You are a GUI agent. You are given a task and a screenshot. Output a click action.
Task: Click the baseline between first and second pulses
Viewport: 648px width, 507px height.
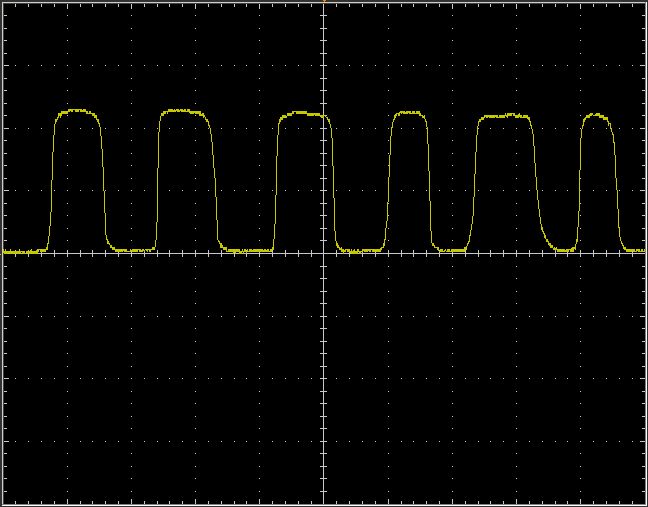point(130,250)
